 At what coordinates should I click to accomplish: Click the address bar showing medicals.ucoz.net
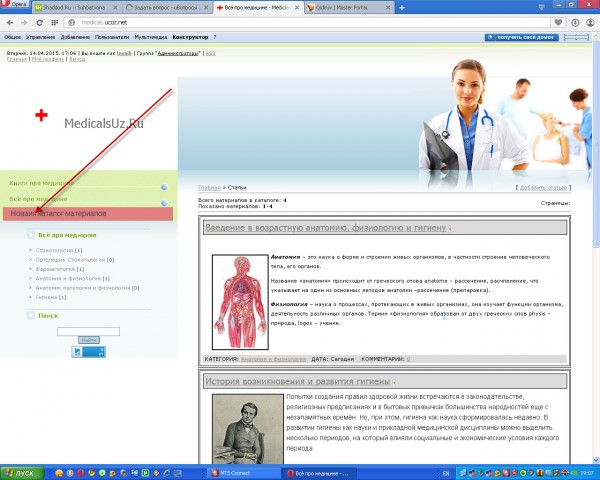coord(306,23)
